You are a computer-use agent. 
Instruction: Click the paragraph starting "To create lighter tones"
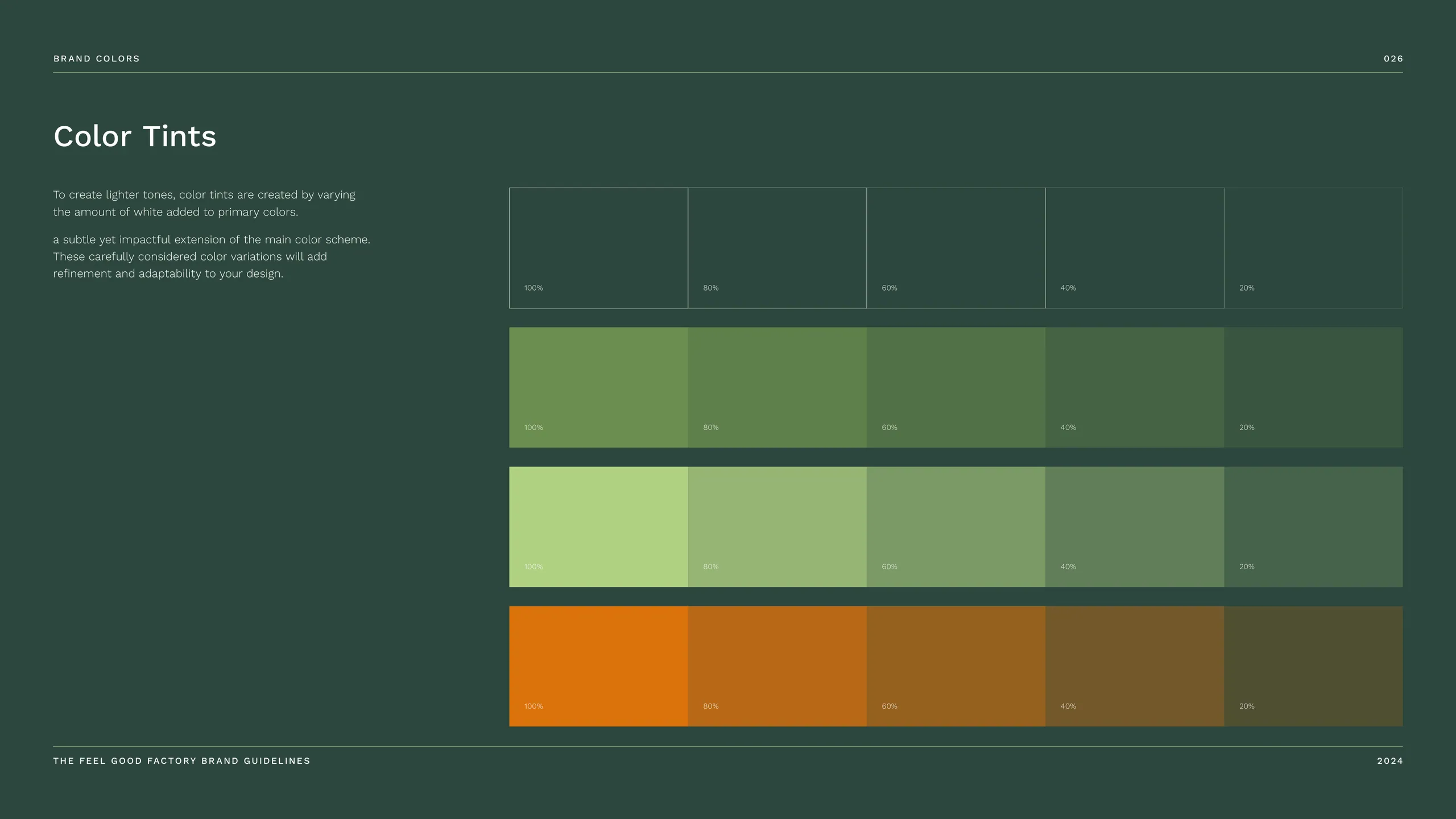(204, 203)
